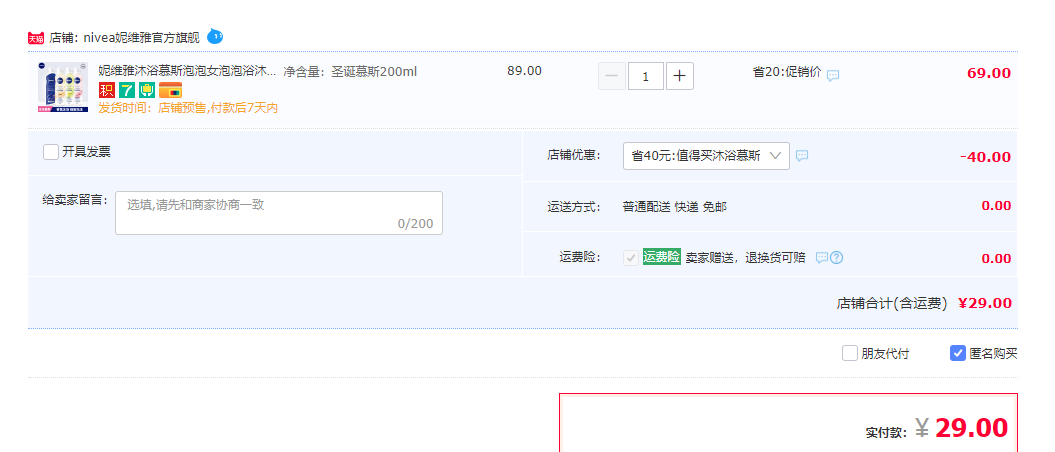Image resolution: width=1055 pixels, height=452 pixels.
Task: Open the 省40元:值得买沐浴慕斯 discount dropdown
Action: click(x=706, y=156)
